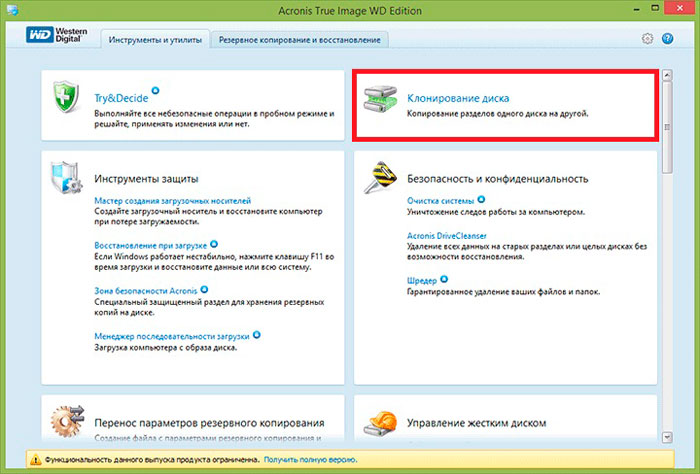The image size is (700, 474).
Task: Open Мастер создания загрузочных носителей
Action: (x=172, y=201)
